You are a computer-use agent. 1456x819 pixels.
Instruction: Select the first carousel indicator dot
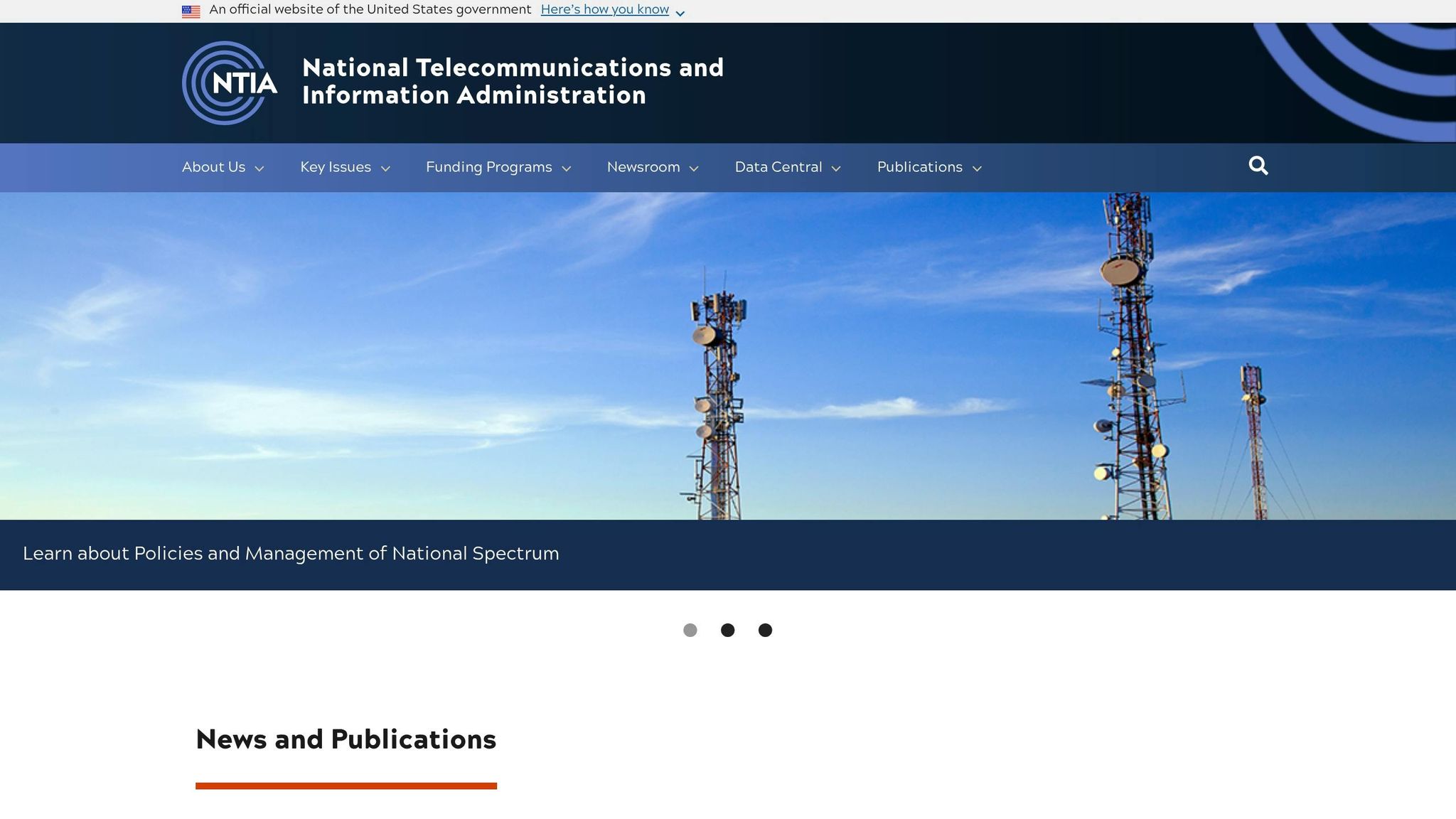pos(690,630)
